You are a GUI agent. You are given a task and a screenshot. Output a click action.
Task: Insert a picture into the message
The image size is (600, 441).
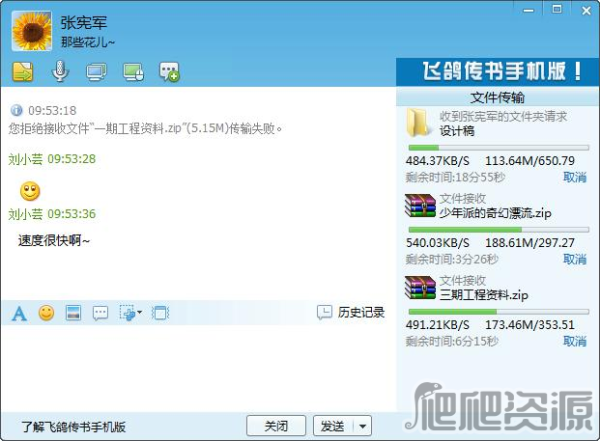(73, 313)
